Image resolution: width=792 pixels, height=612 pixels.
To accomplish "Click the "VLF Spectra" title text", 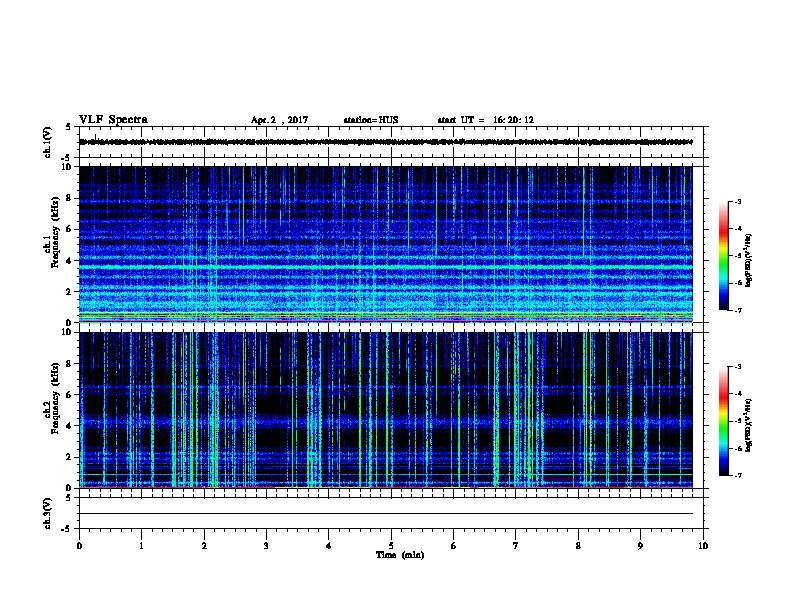I will tap(113, 120).
